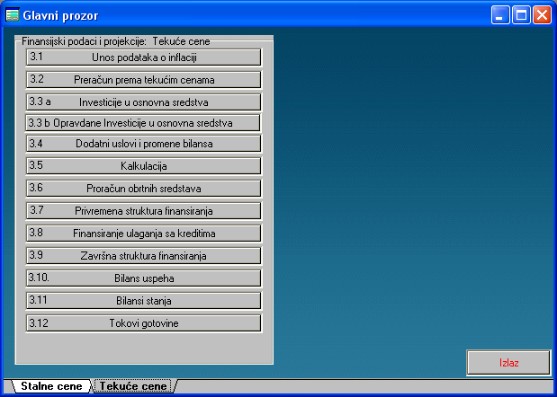This screenshot has height=397, width=557.
Task: Open 3.1 Unos podataka o inflaciji
Action: 144,57
